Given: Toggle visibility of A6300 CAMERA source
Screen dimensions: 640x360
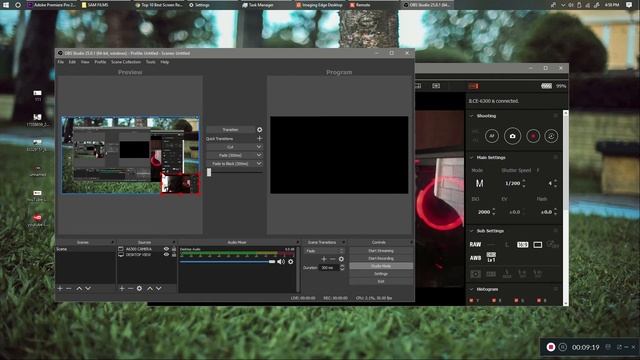Looking at the screenshot, I should click(x=166, y=249).
